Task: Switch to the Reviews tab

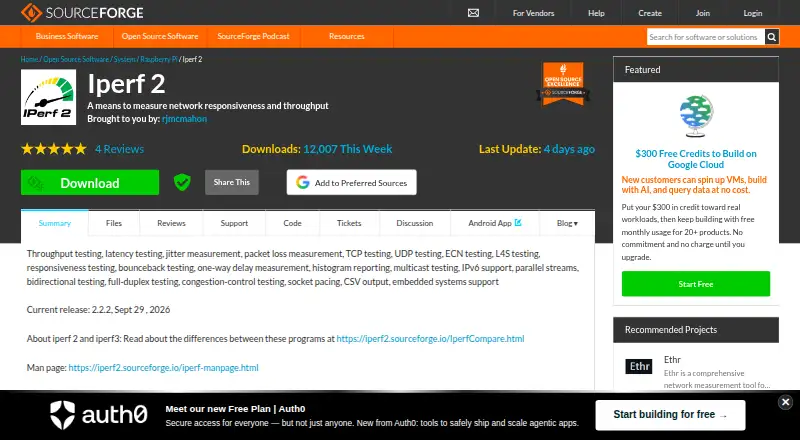Action: [171, 223]
